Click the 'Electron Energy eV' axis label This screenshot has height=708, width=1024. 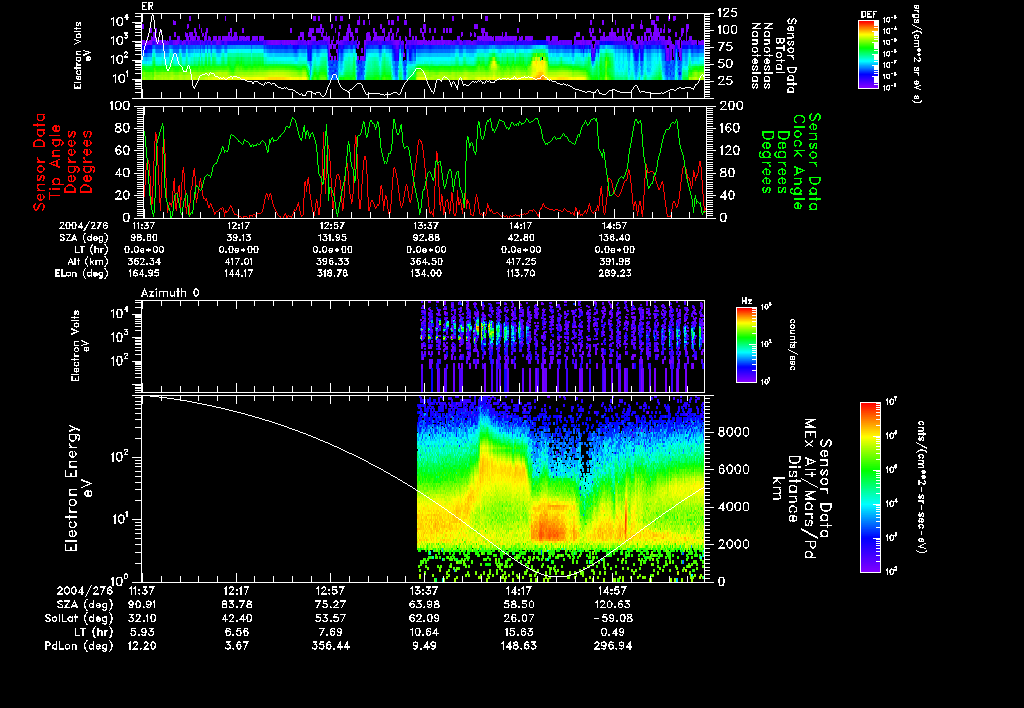coord(79,489)
